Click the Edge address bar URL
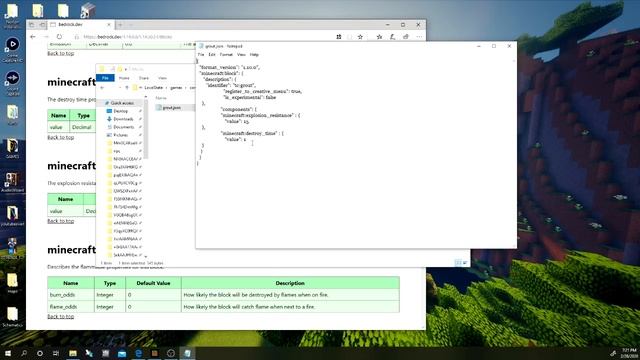 [x=127, y=37]
